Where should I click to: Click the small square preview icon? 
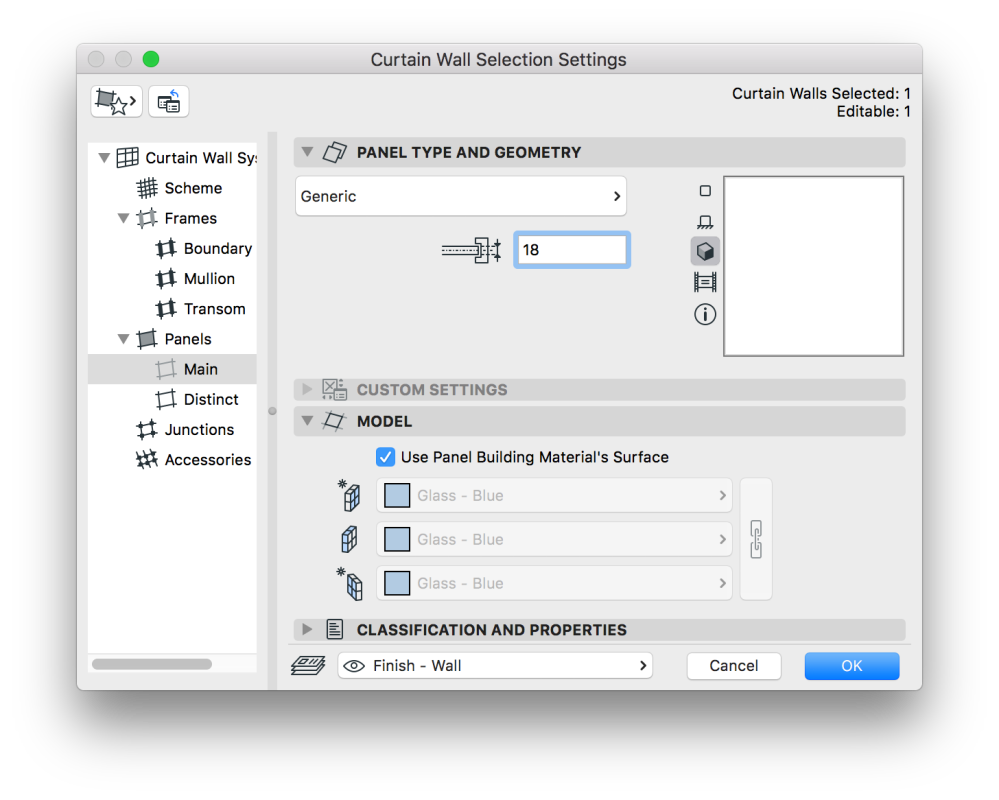705,191
